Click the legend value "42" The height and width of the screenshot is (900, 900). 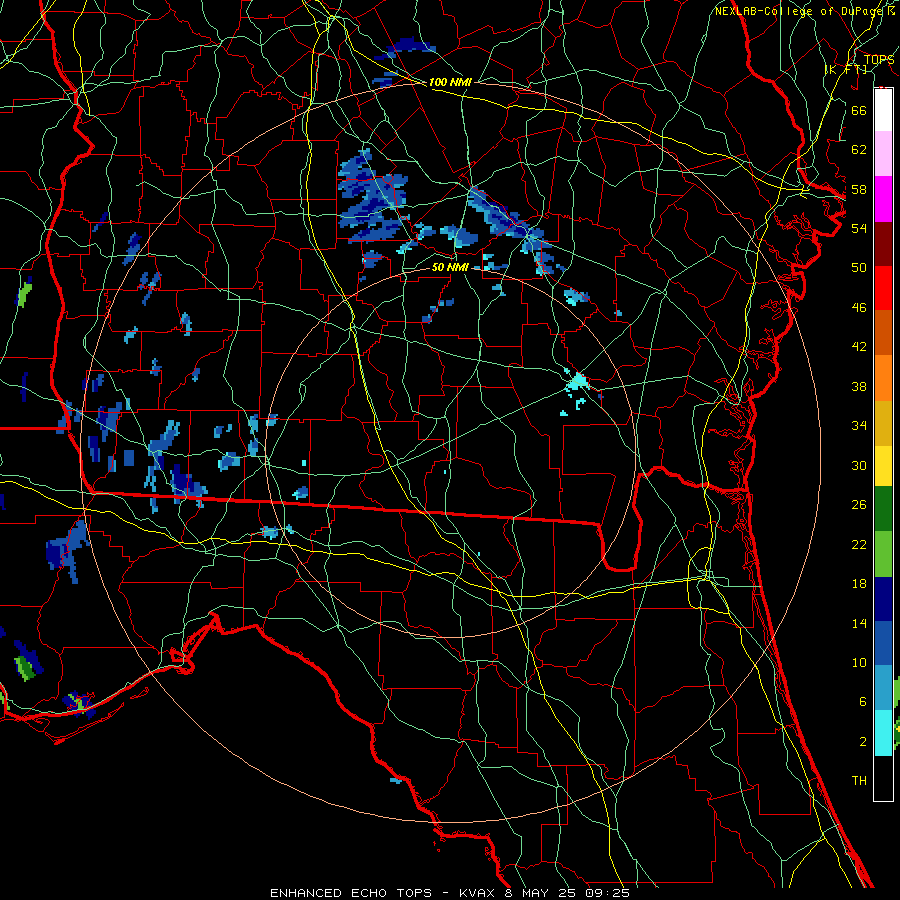tap(859, 347)
